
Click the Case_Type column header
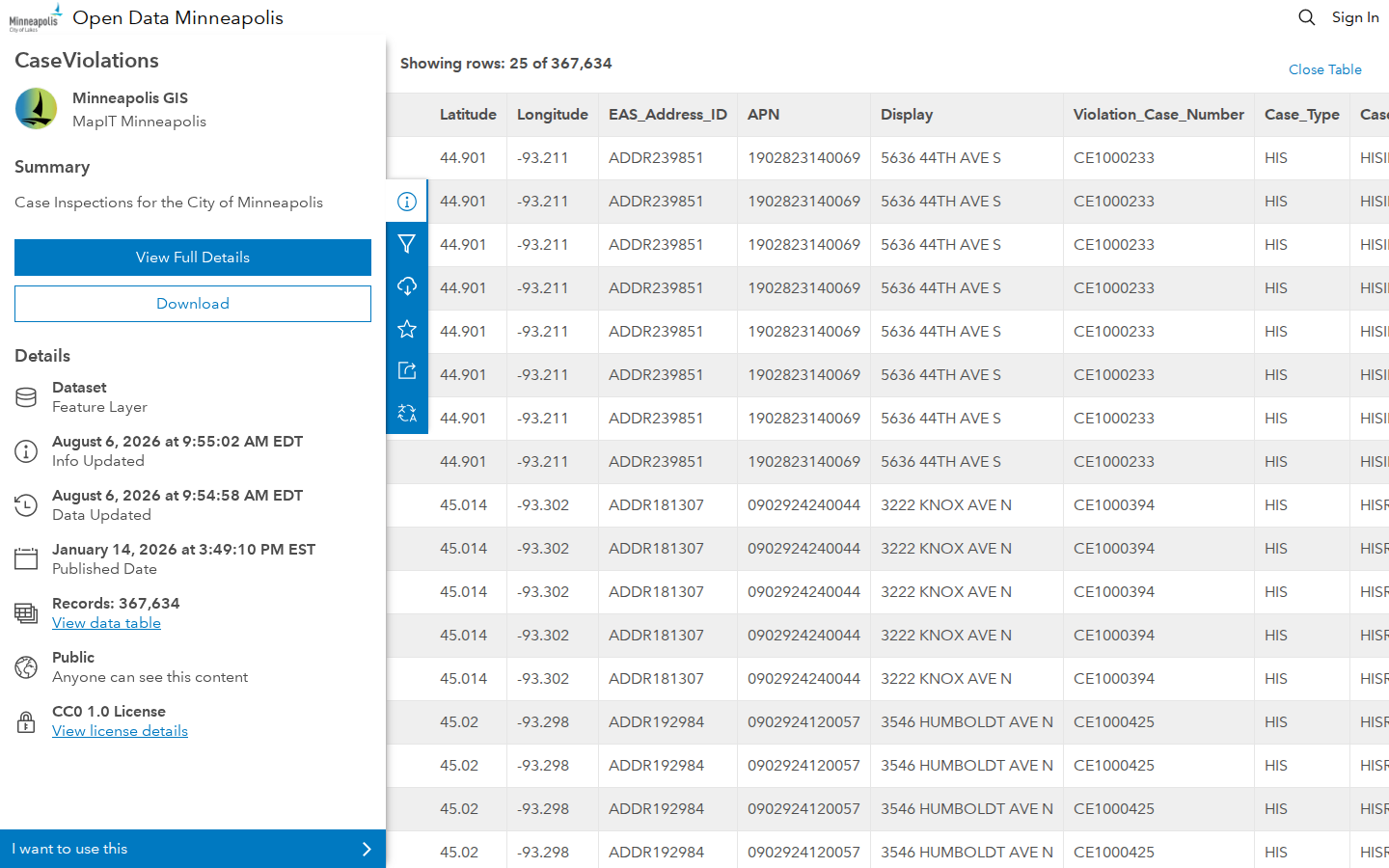(x=1302, y=115)
